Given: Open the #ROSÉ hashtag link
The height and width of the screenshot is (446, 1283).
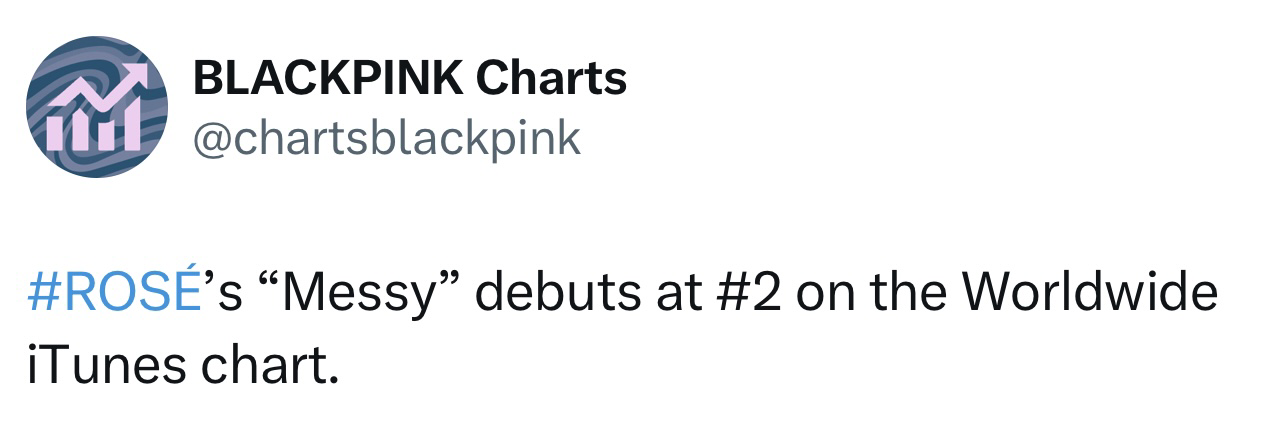Looking at the screenshot, I should (x=109, y=297).
